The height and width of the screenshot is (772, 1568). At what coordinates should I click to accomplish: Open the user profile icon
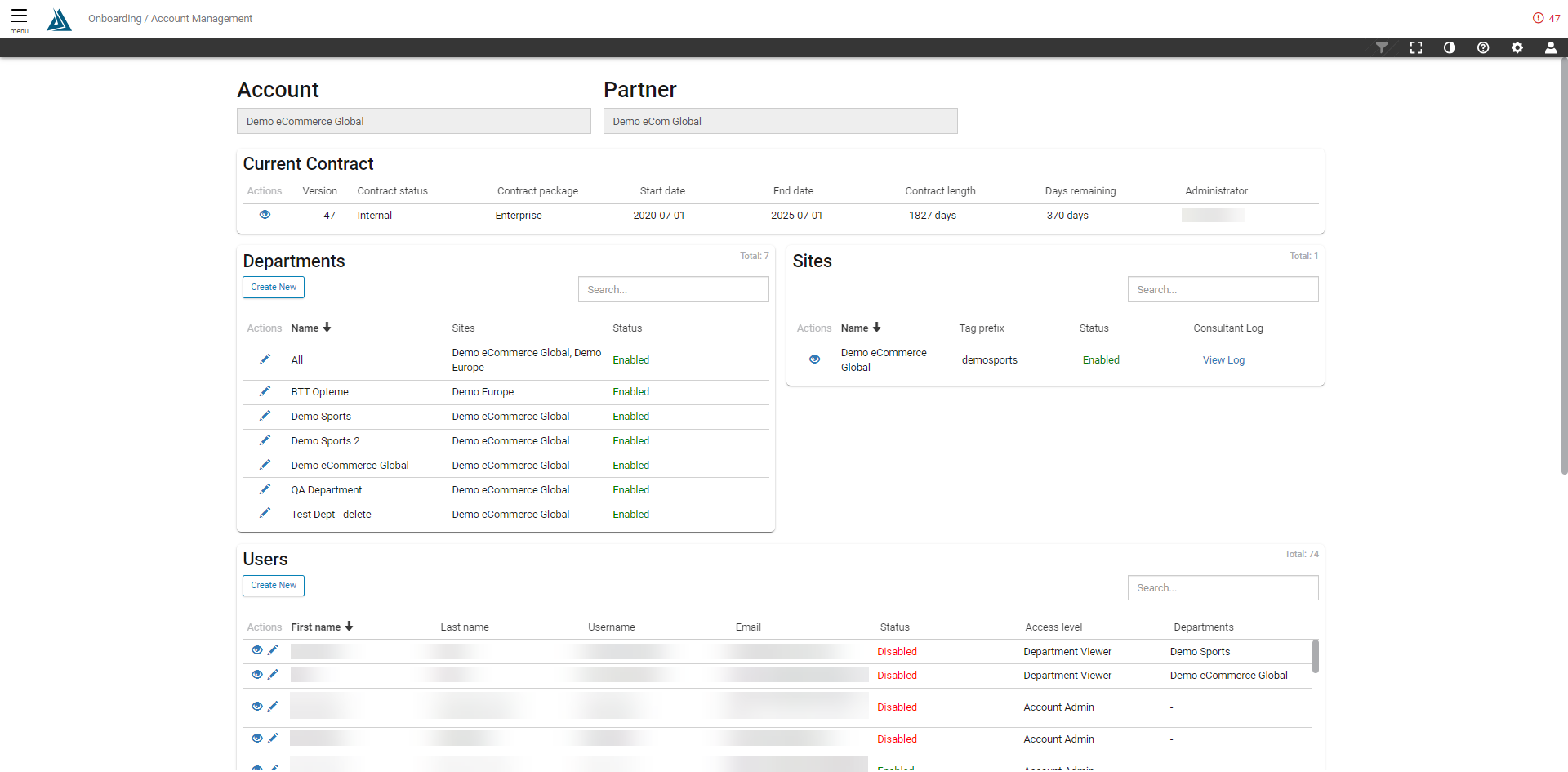click(1550, 48)
